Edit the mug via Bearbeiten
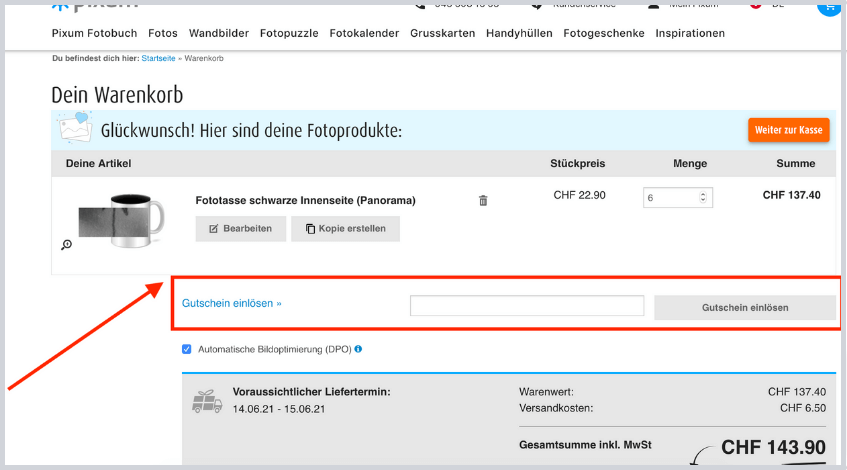The image size is (847, 470). tap(240, 229)
